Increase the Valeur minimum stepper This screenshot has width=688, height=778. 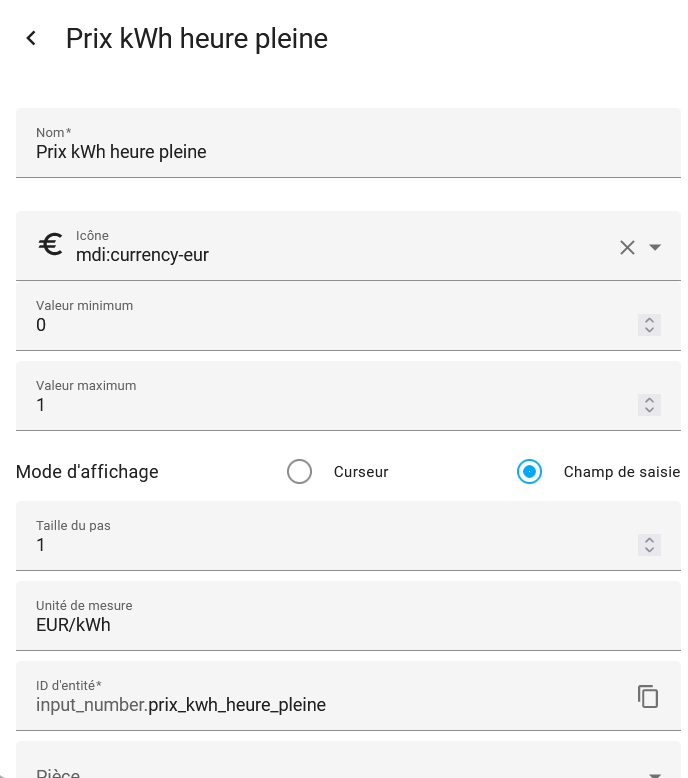point(649,320)
